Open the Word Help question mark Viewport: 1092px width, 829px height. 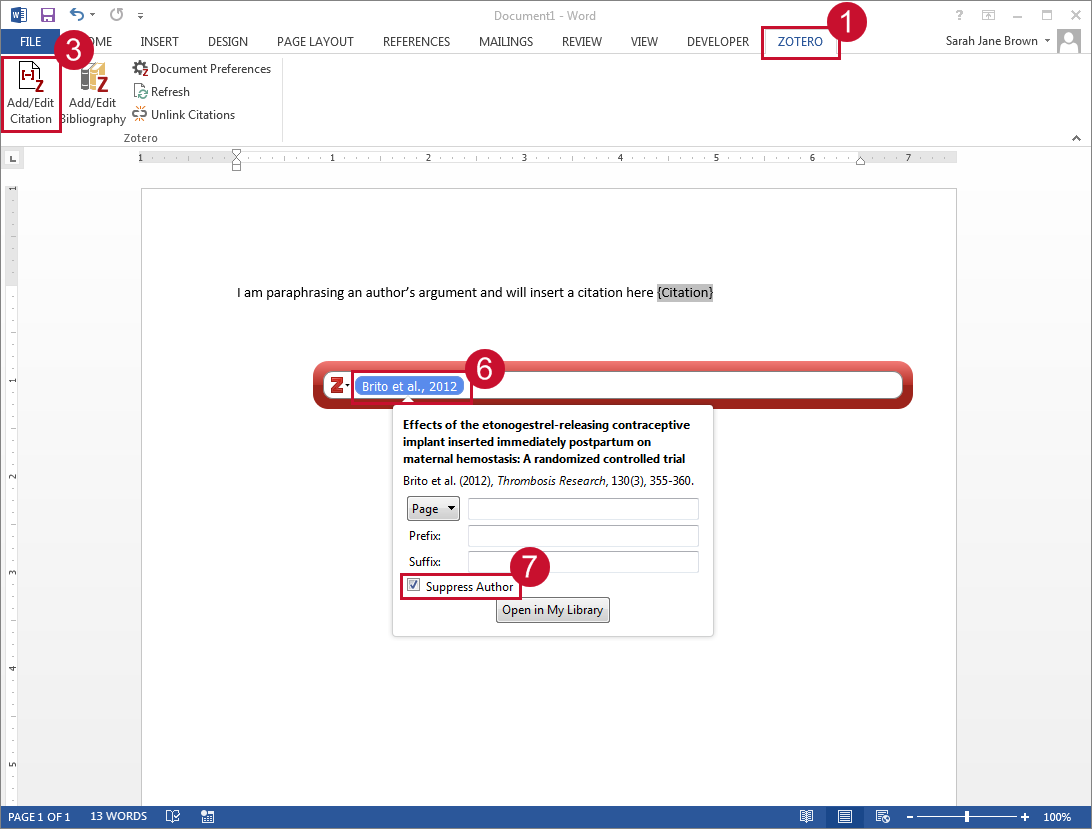(x=959, y=15)
